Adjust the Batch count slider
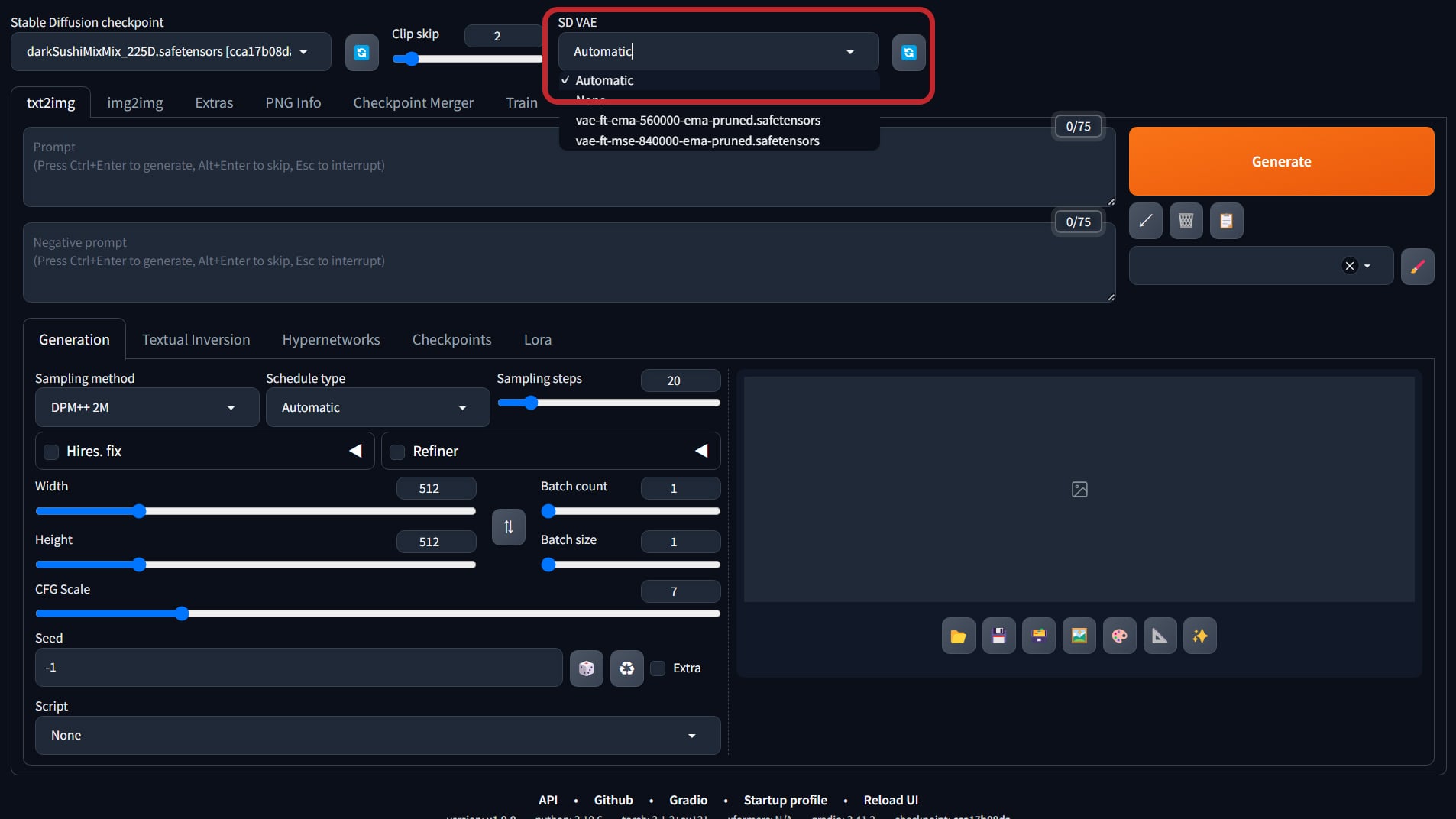 (x=630, y=511)
